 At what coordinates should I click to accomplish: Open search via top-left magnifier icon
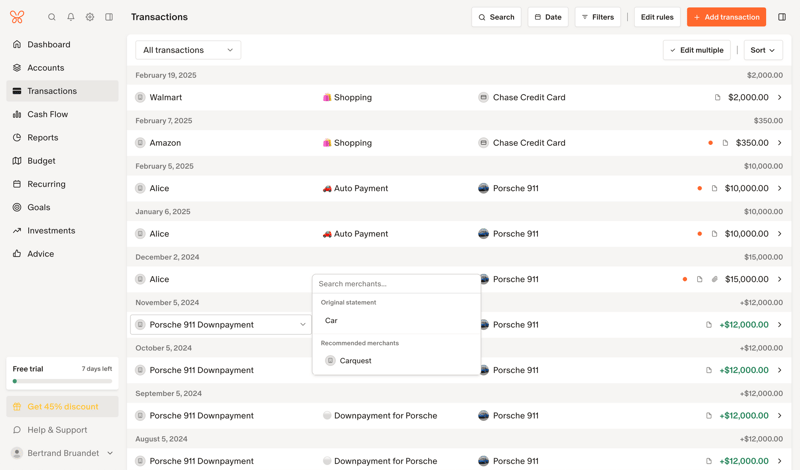coord(52,17)
